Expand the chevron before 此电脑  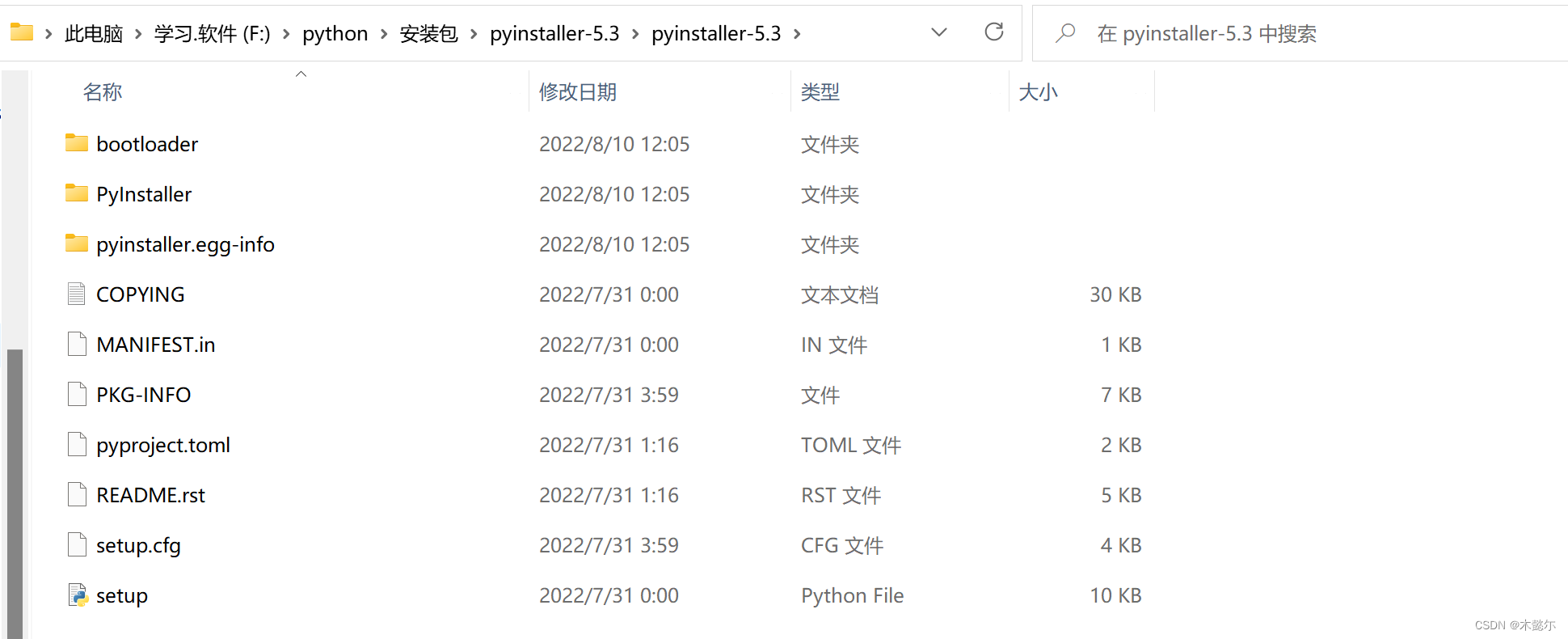click(x=48, y=33)
